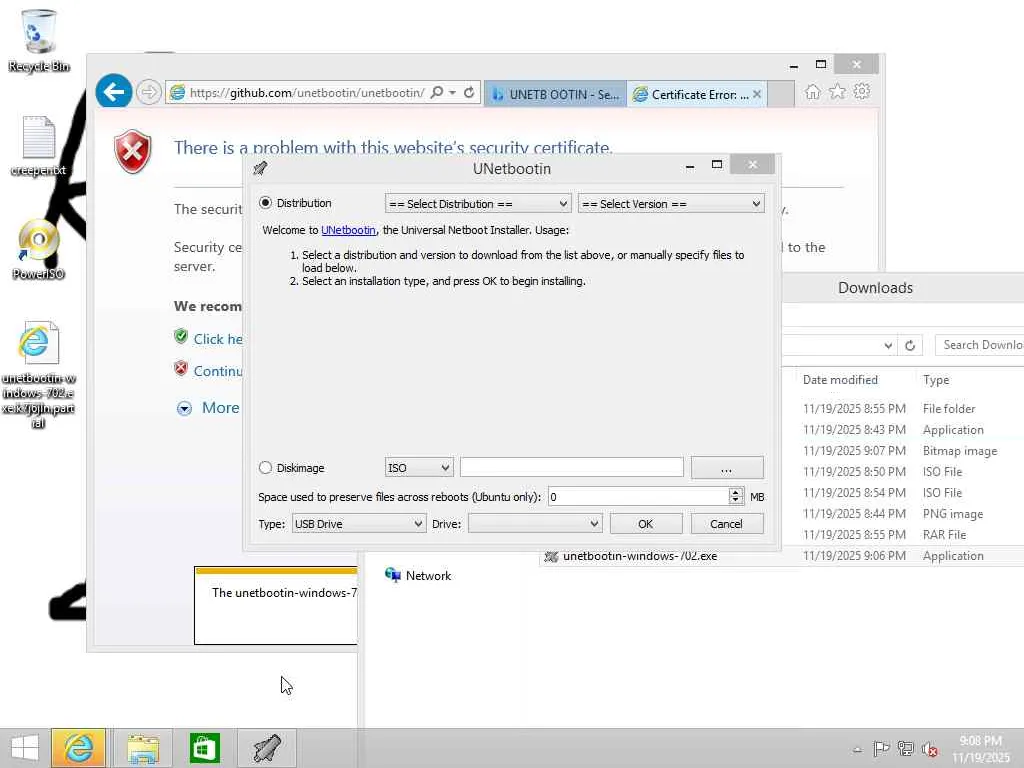Click the Internet Explorer back arrow
This screenshot has width=1024, height=768.
[x=114, y=92]
